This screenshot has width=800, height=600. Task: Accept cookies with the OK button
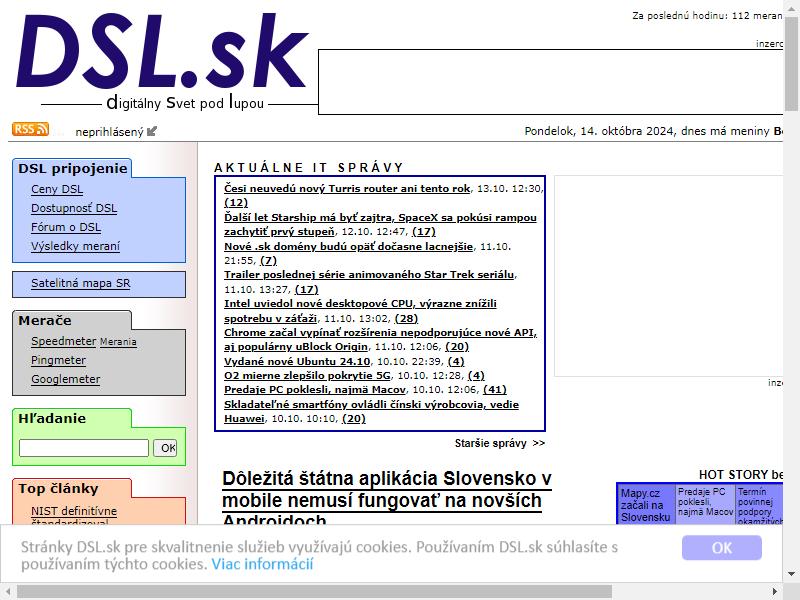(721, 548)
